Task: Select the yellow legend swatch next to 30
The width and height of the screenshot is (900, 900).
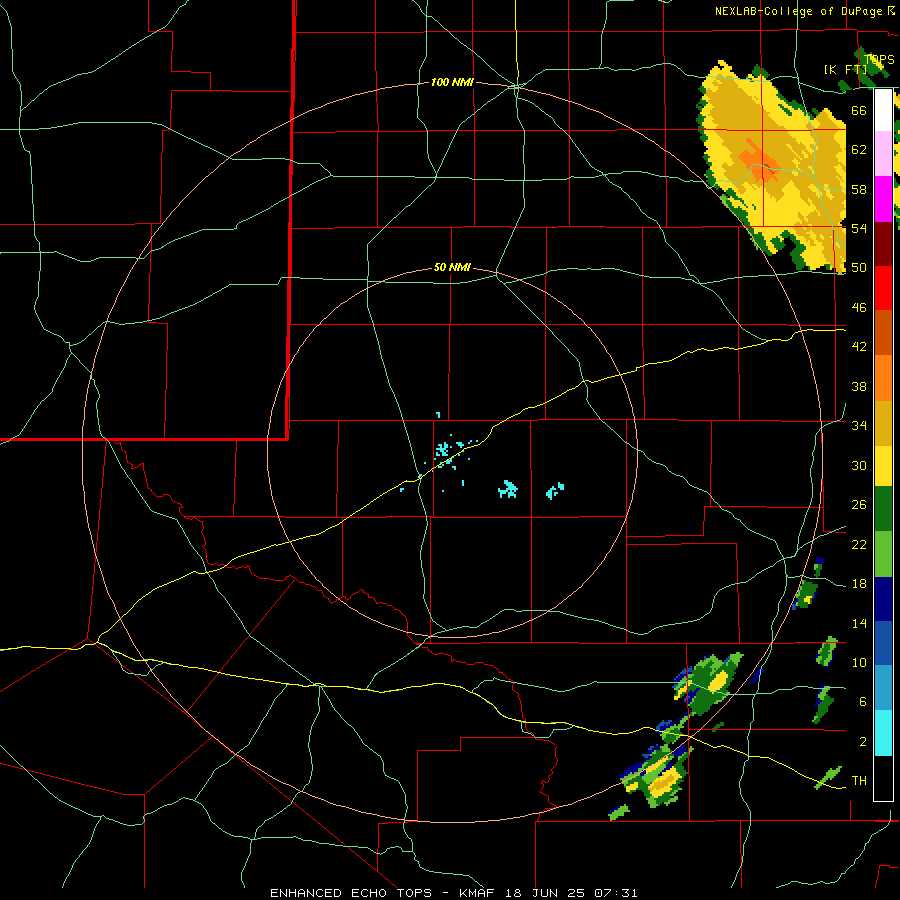Action: [x=883, y=465]
